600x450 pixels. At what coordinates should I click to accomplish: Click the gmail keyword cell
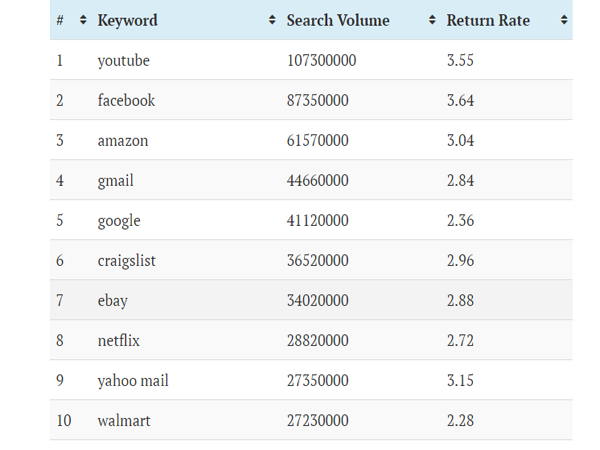click(116, 181)
